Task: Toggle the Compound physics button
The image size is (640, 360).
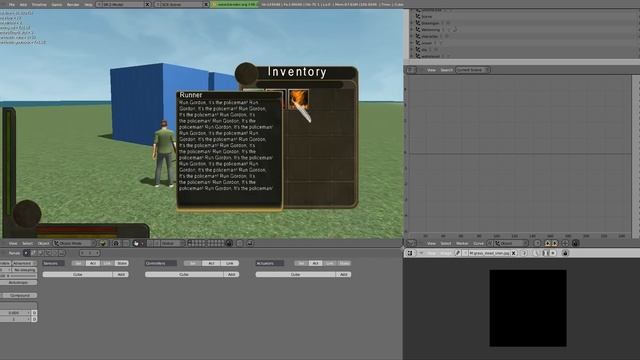Action: pos(19,295)
